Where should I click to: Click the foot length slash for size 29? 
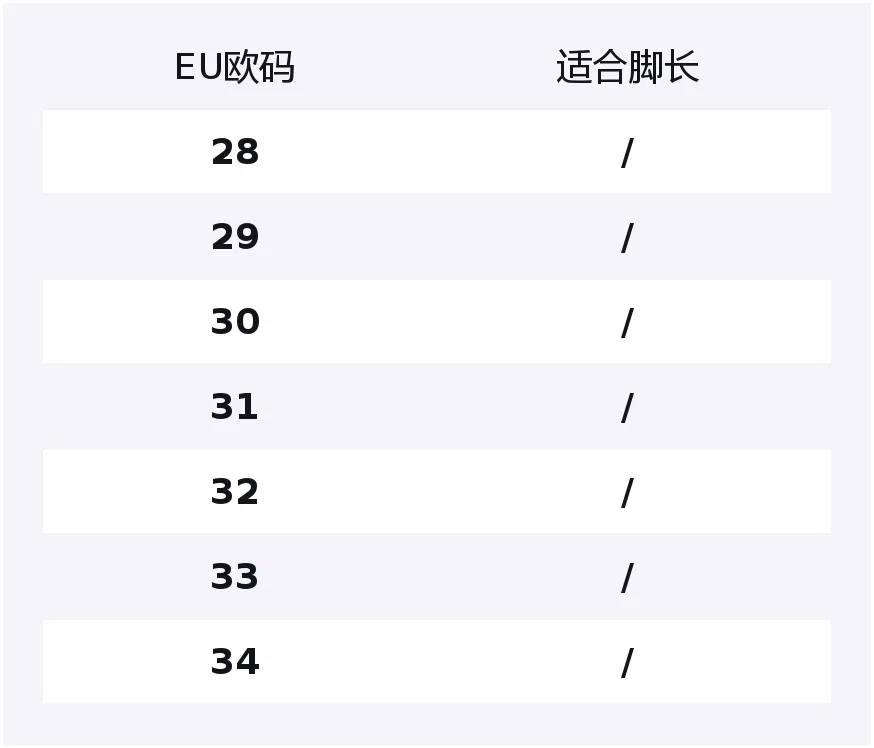(x=627, y=238)
